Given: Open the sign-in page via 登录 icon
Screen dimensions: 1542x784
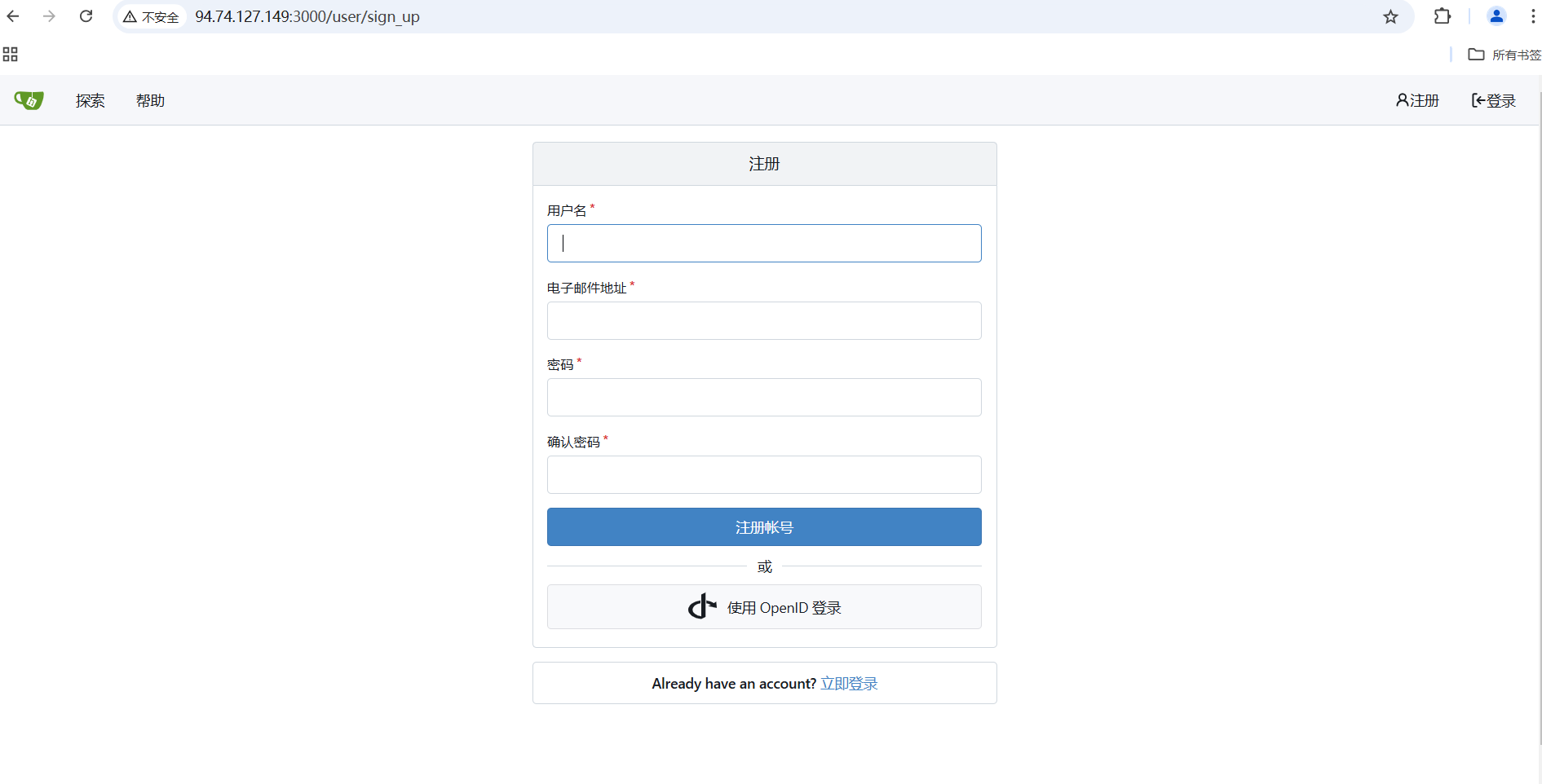Looking at the screenshot, I should click(1492, 99).
